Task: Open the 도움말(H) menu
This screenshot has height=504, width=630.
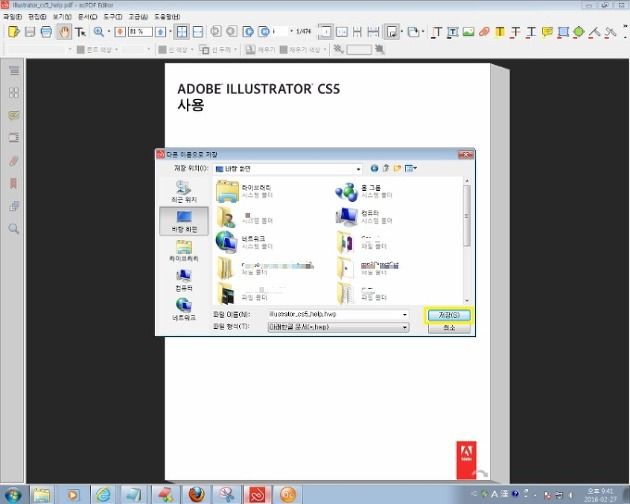Action: point(167,17)
